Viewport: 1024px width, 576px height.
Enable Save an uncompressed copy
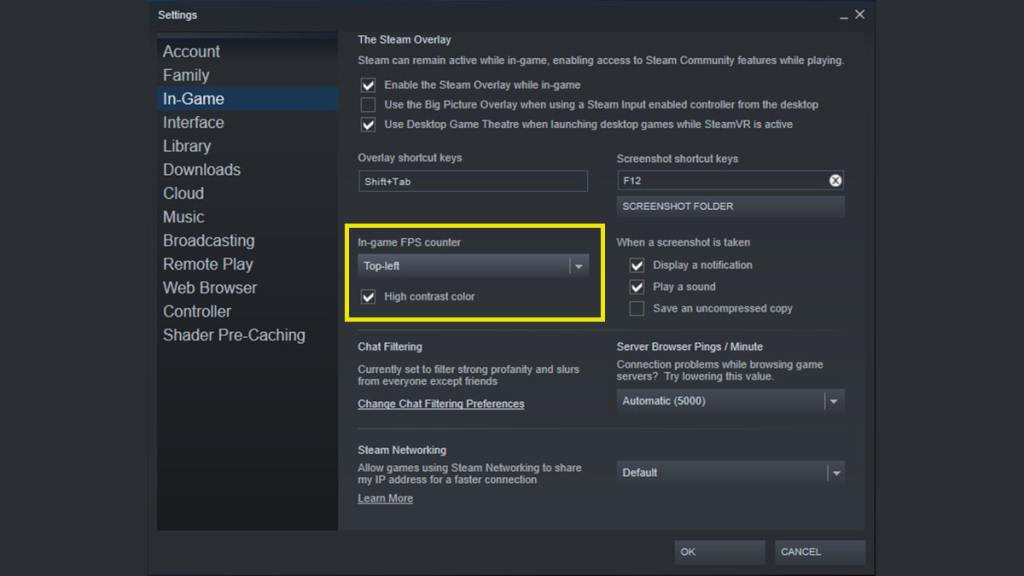click(x=637, y=309)
